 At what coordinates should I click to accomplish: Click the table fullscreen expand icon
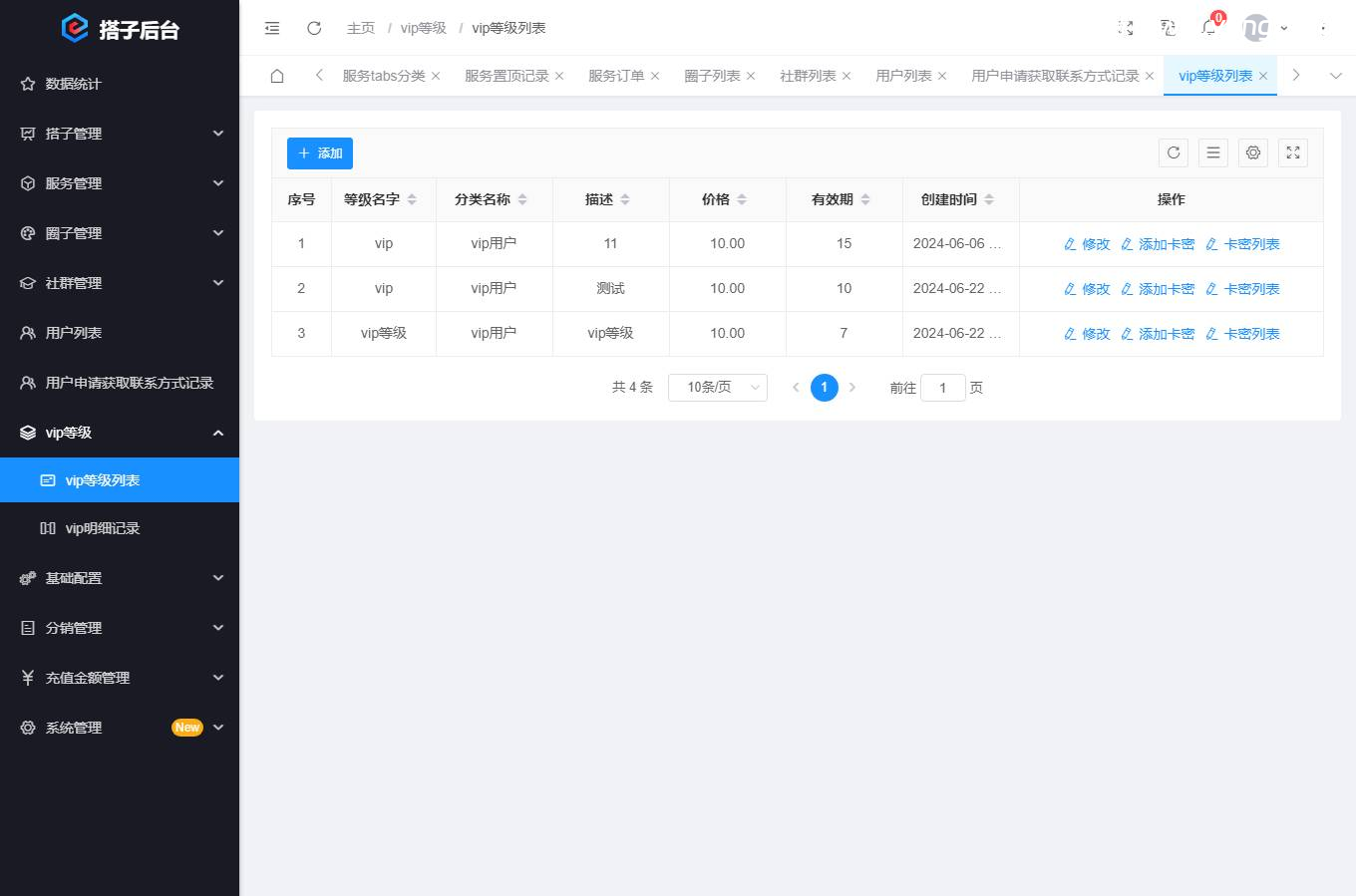coord(1293,152)
